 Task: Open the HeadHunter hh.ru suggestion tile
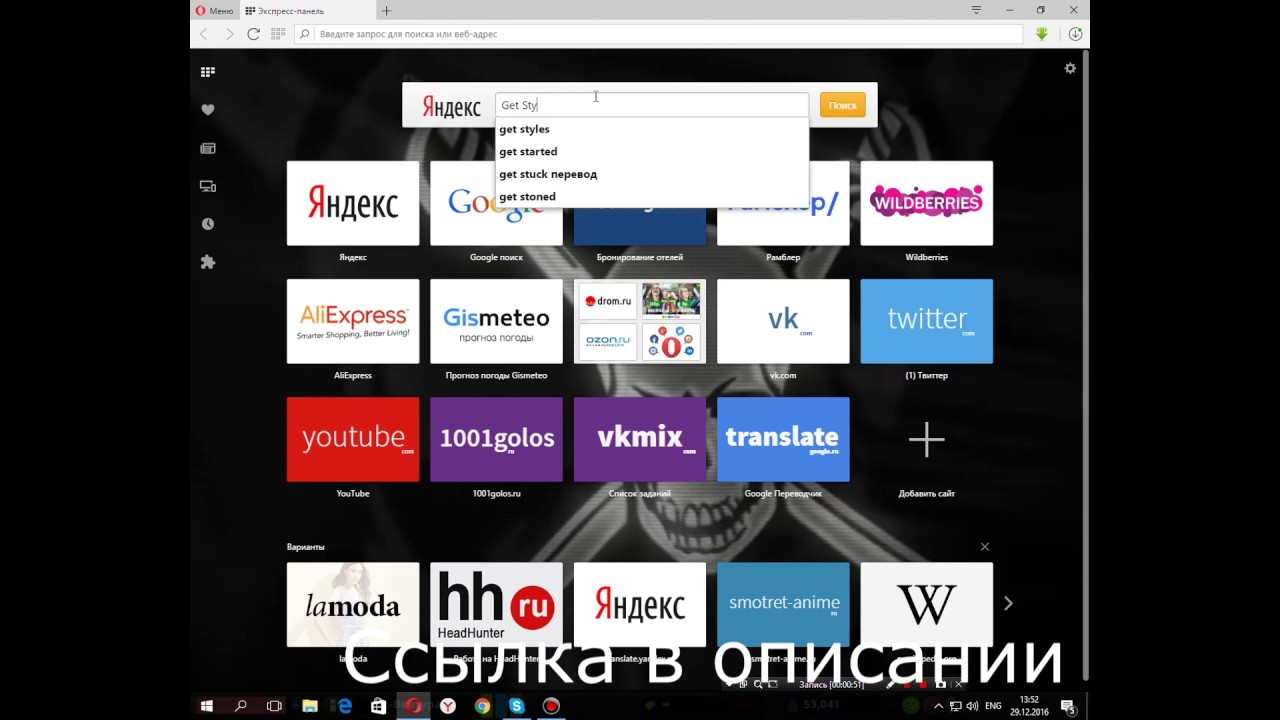pos(496,604)
